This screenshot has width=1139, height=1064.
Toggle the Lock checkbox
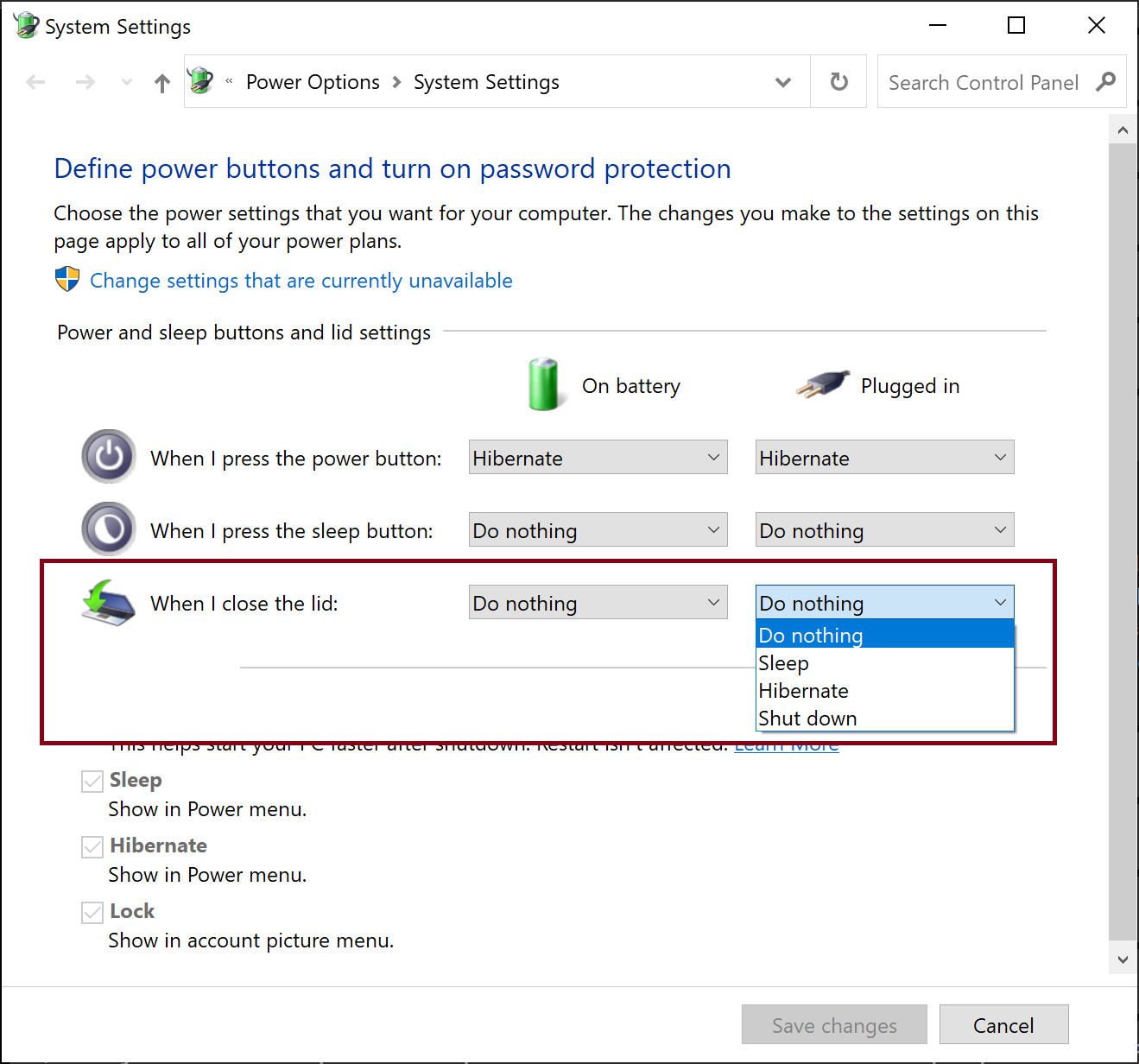click(x=92, y=913)
